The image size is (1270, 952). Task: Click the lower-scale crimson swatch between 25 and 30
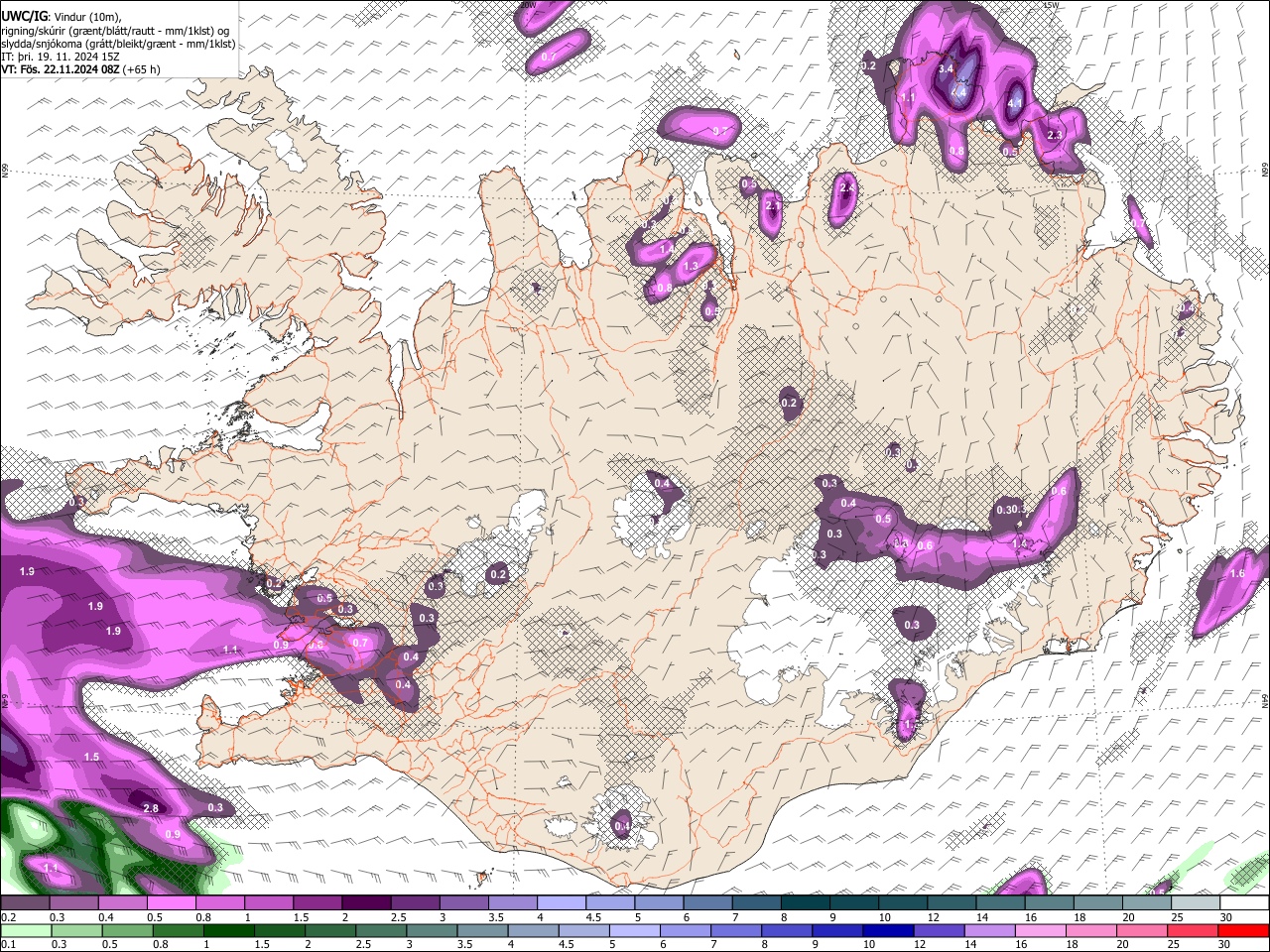click(x=1194, y=930)
